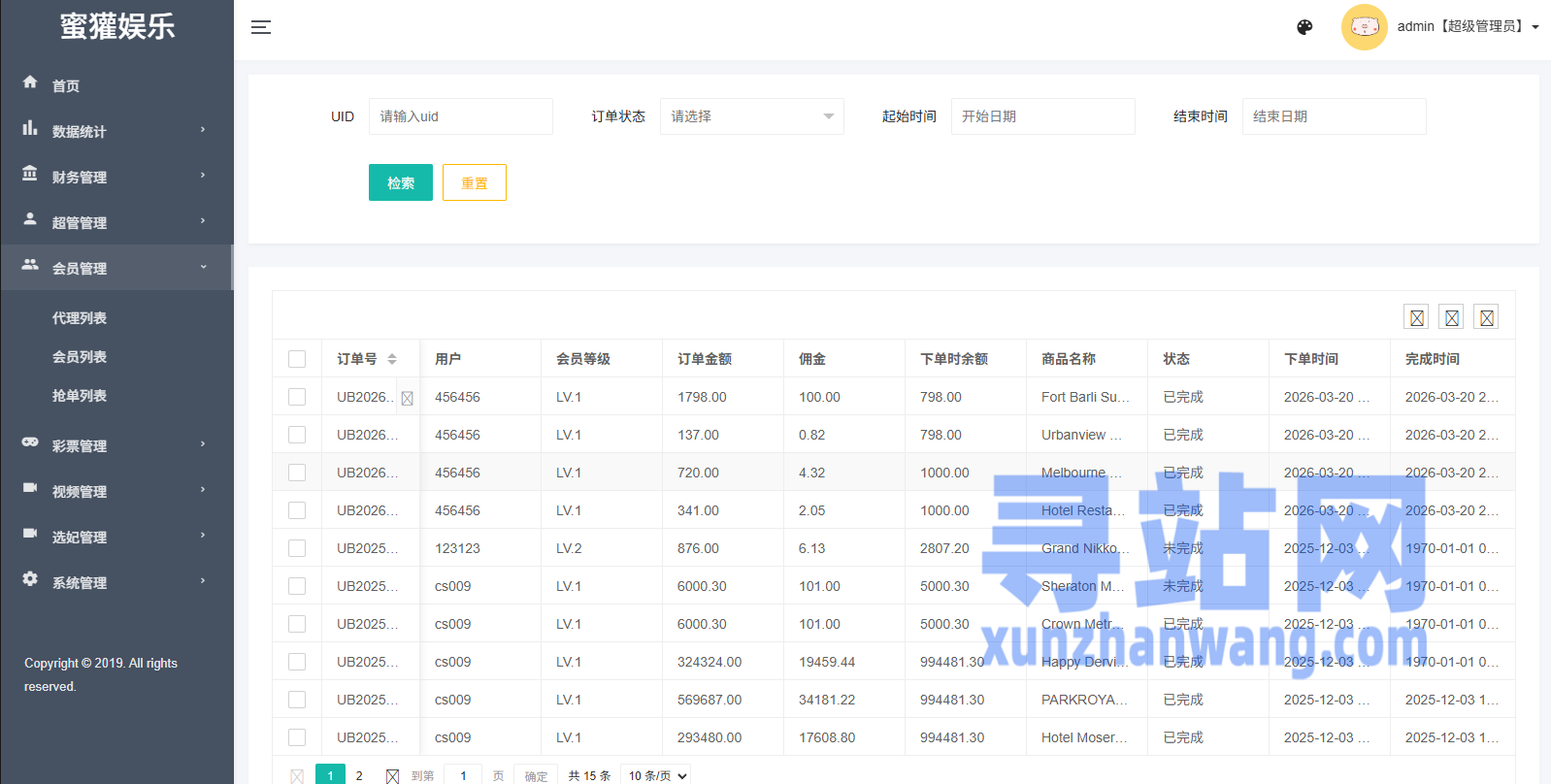Click the 重置 reset button
1551x784 pixels.
click(474, 182)
